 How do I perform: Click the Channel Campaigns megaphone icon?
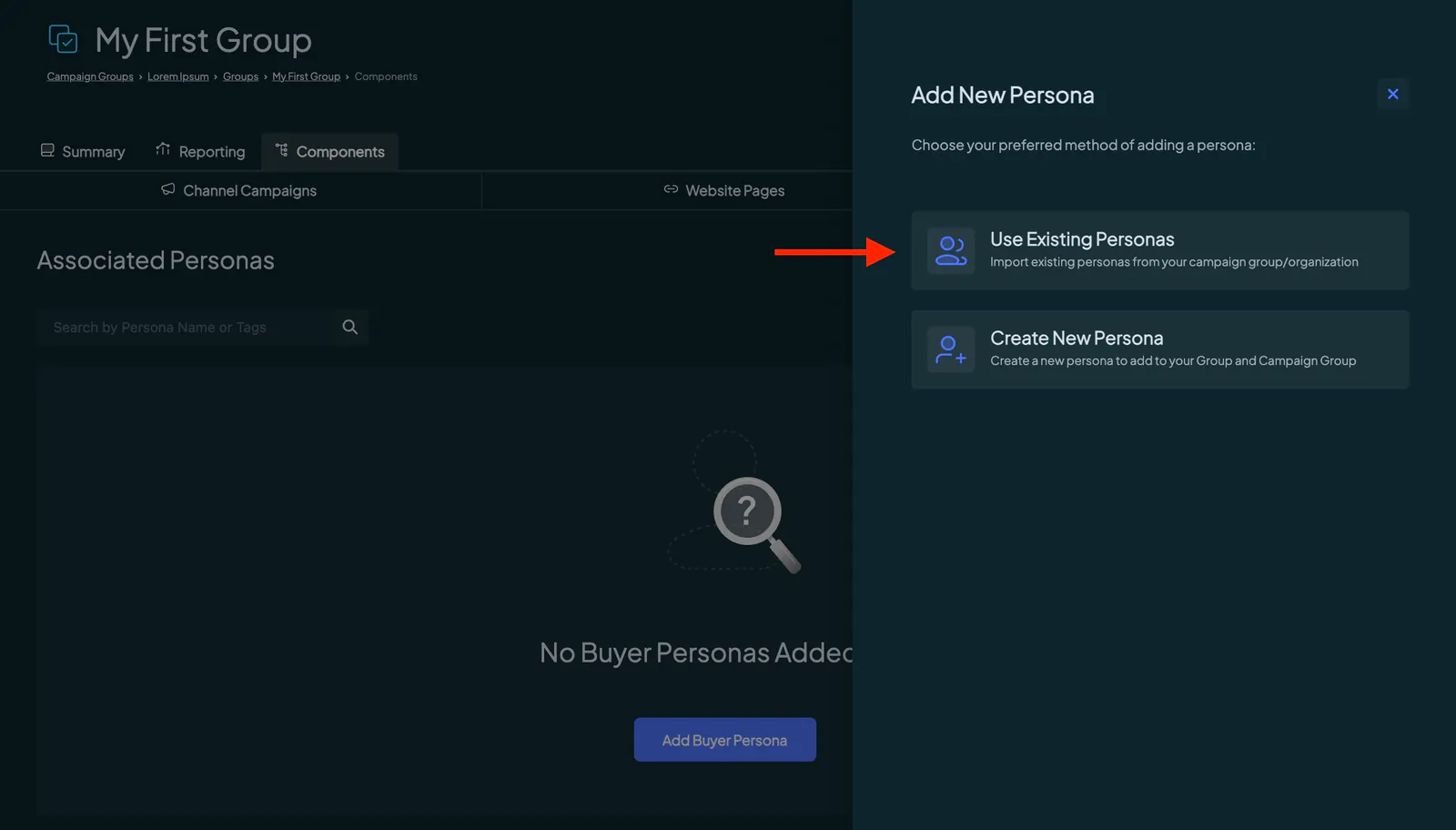coord(168,189)
